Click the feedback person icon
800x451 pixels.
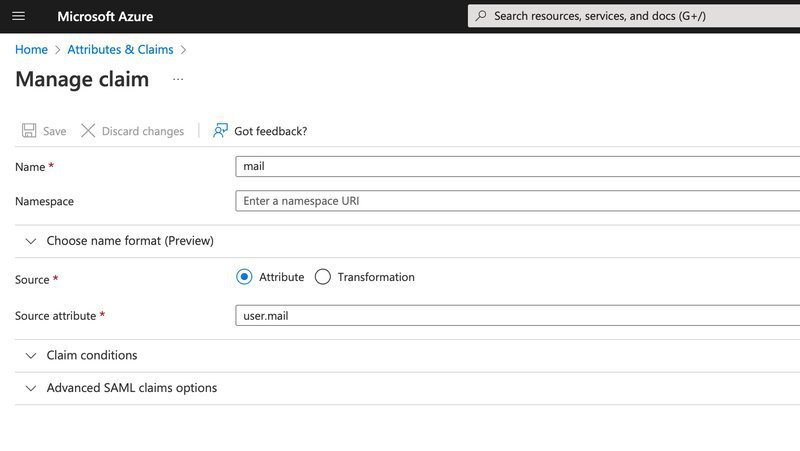220,131
